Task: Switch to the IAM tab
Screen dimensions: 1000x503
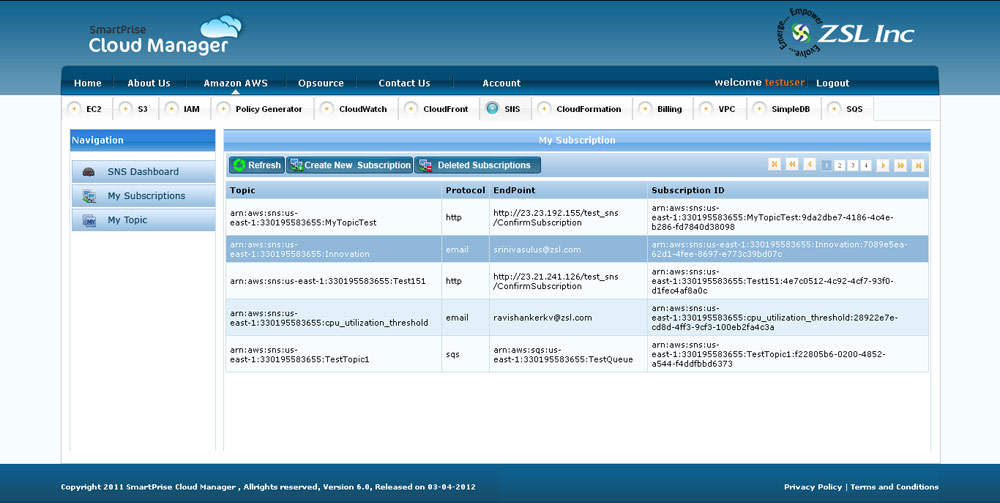Action: 184,109
